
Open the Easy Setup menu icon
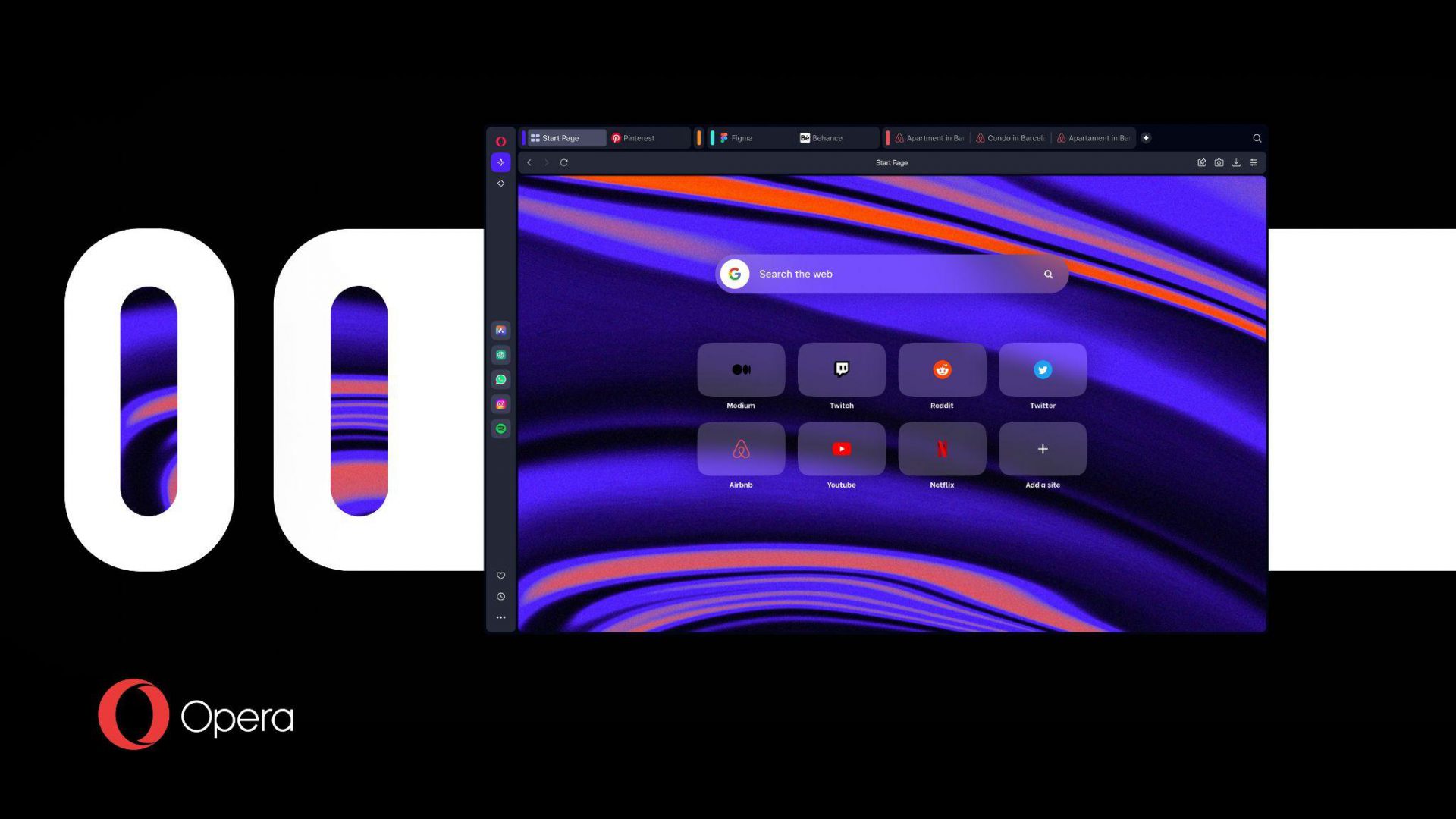click(1254, 162)
